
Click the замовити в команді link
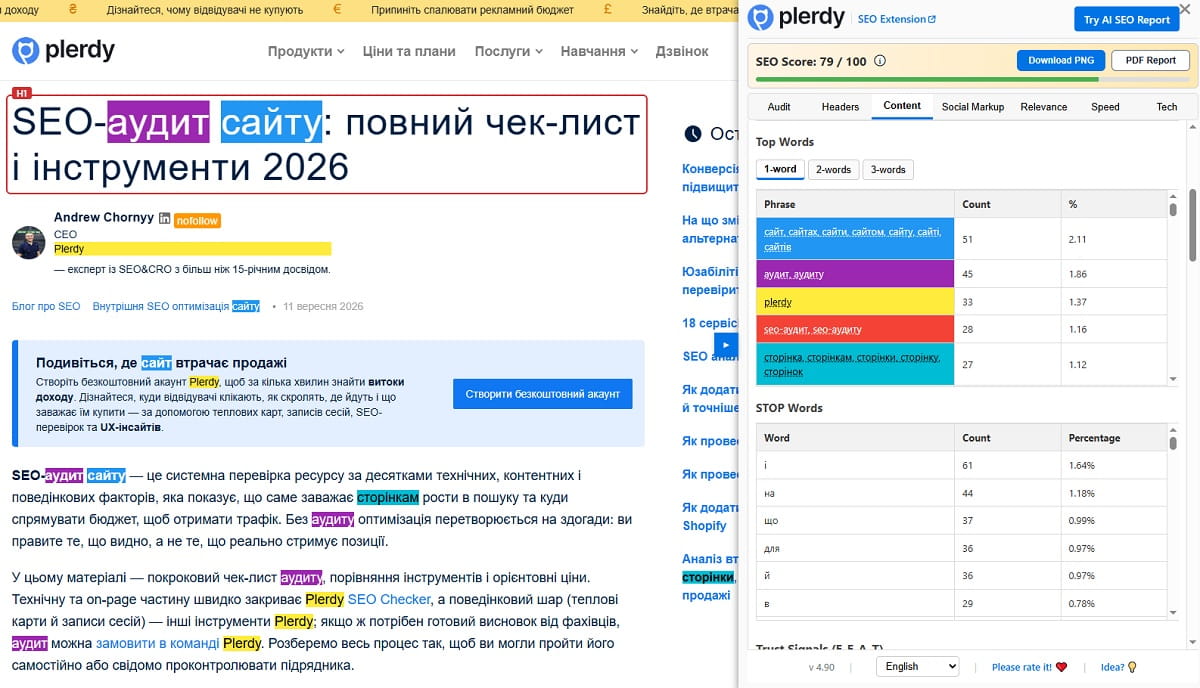pos(157,643)
